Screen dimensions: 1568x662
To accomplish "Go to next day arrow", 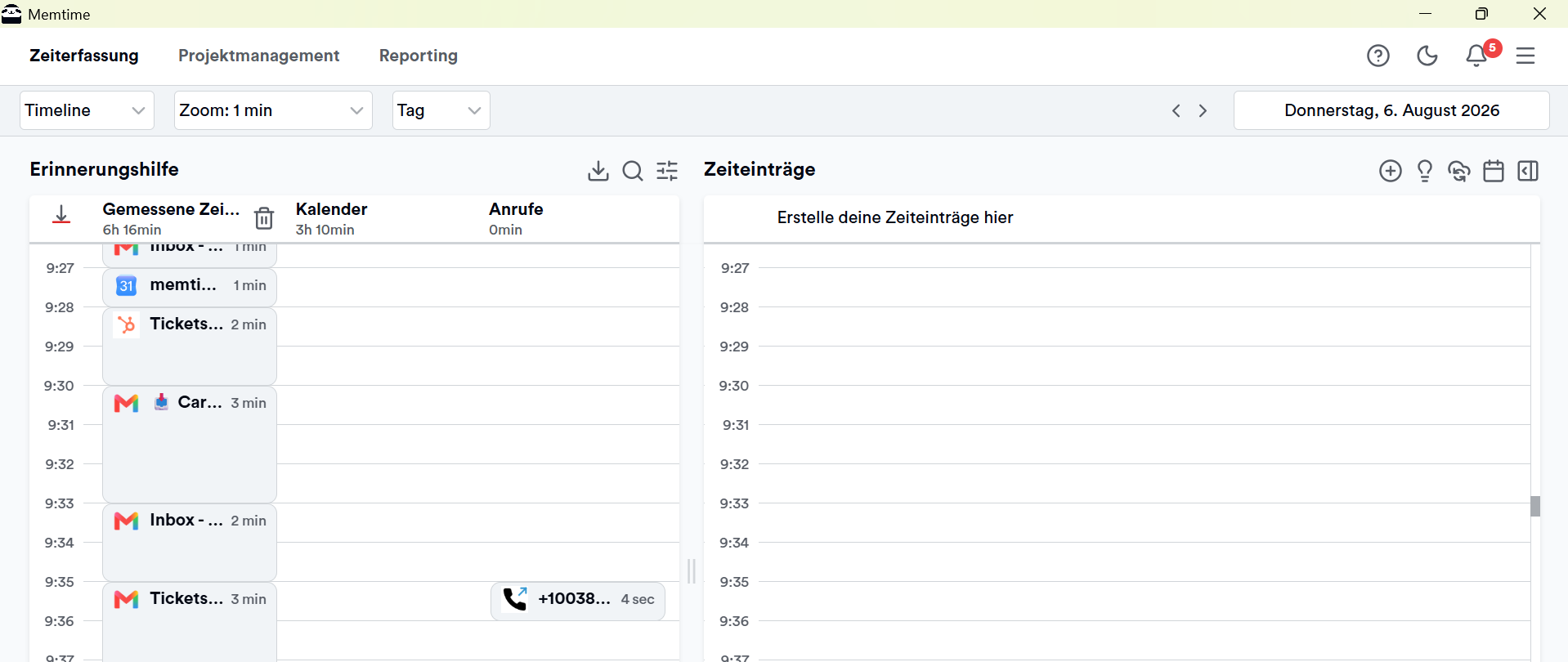I will [x=1203, y=110].
